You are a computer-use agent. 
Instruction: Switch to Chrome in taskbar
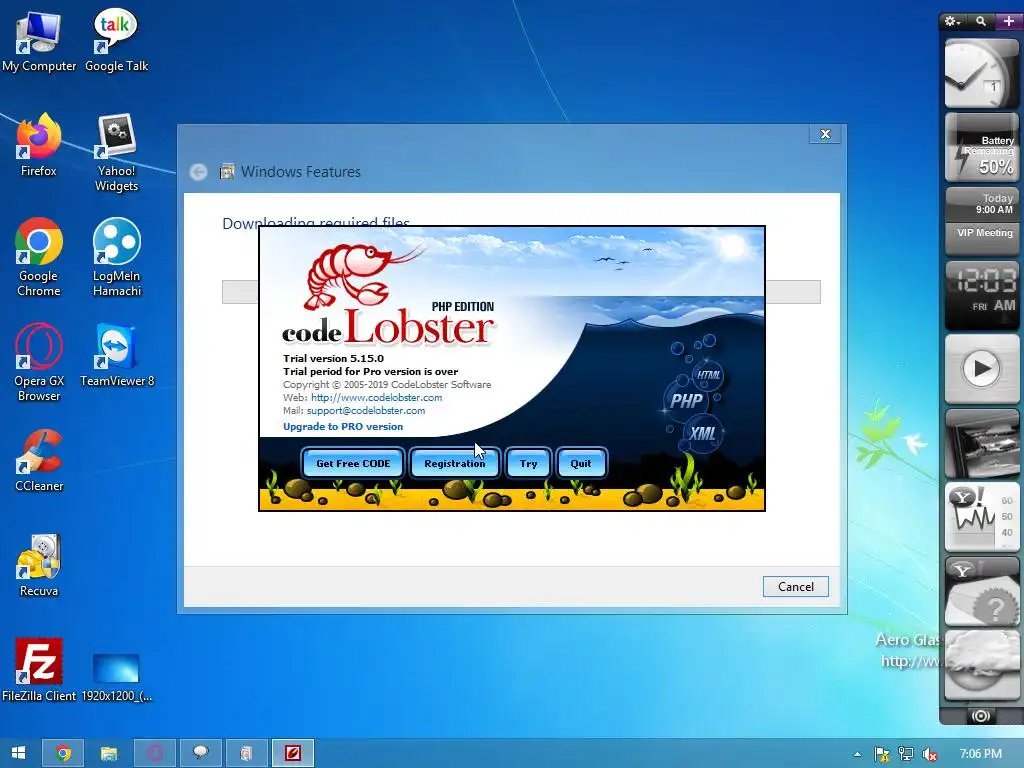click(63, 753)
